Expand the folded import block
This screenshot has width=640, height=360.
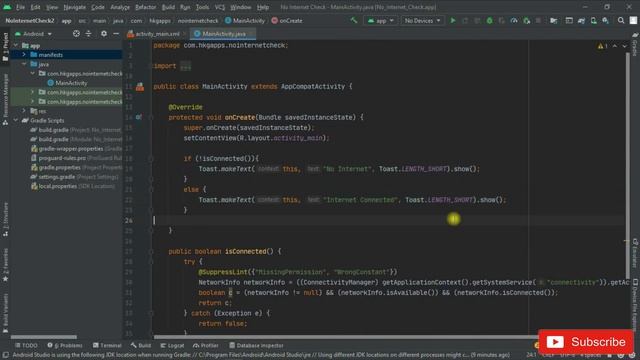click(x=185, y=66)
